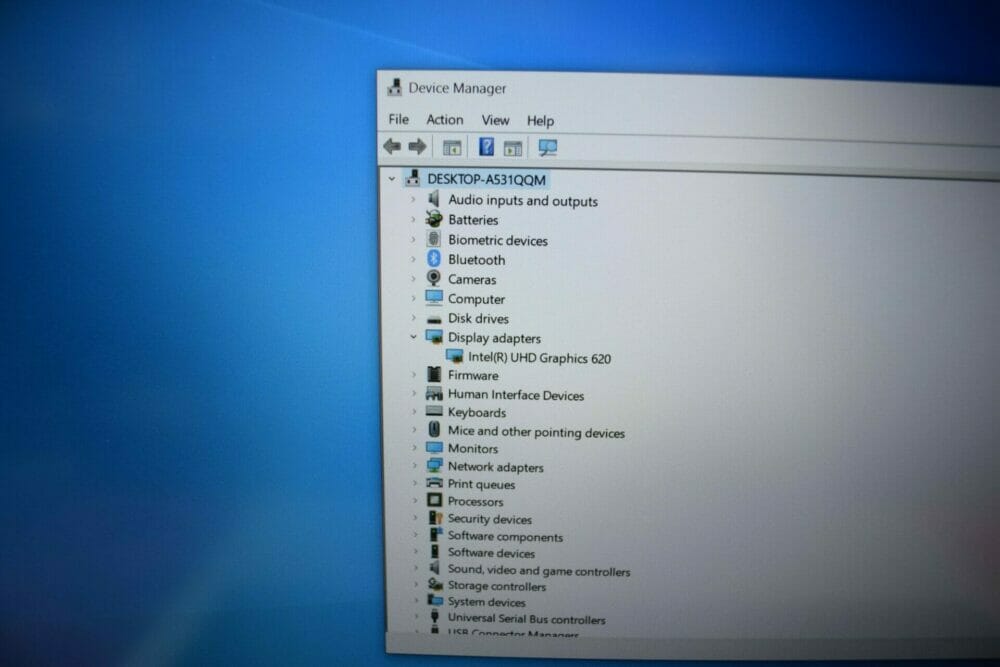Expand the Processors category arrow
The image size is (1000, 667).
[414, 501]
